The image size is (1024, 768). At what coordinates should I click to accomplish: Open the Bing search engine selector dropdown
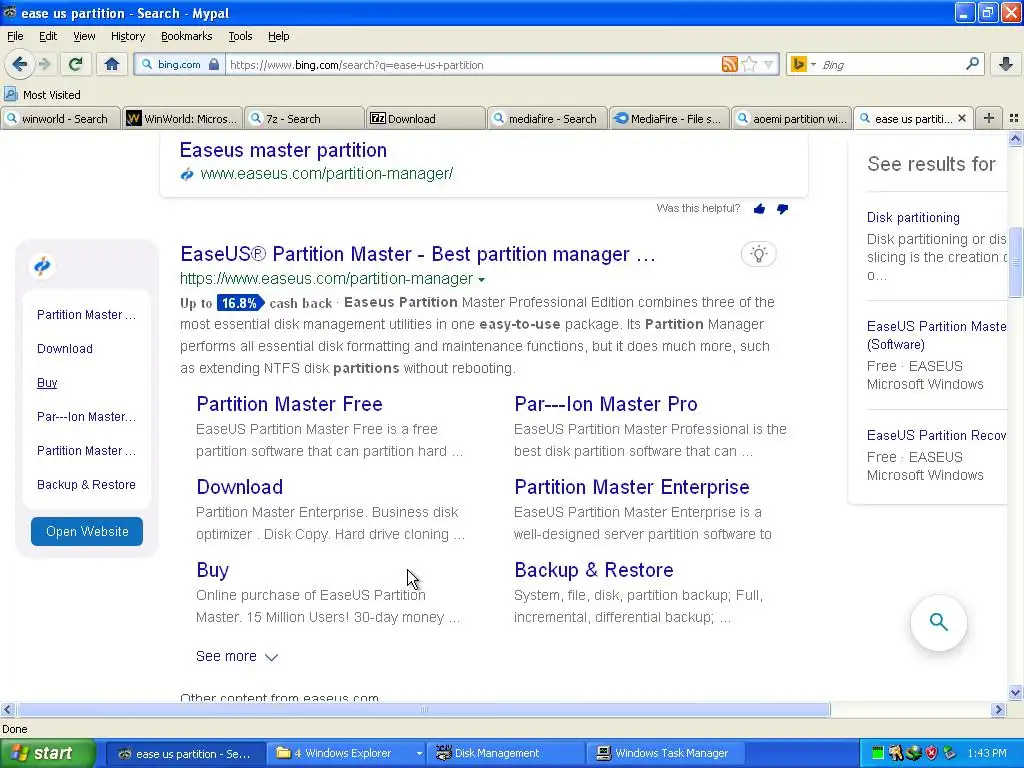click(x=803, y=64)
